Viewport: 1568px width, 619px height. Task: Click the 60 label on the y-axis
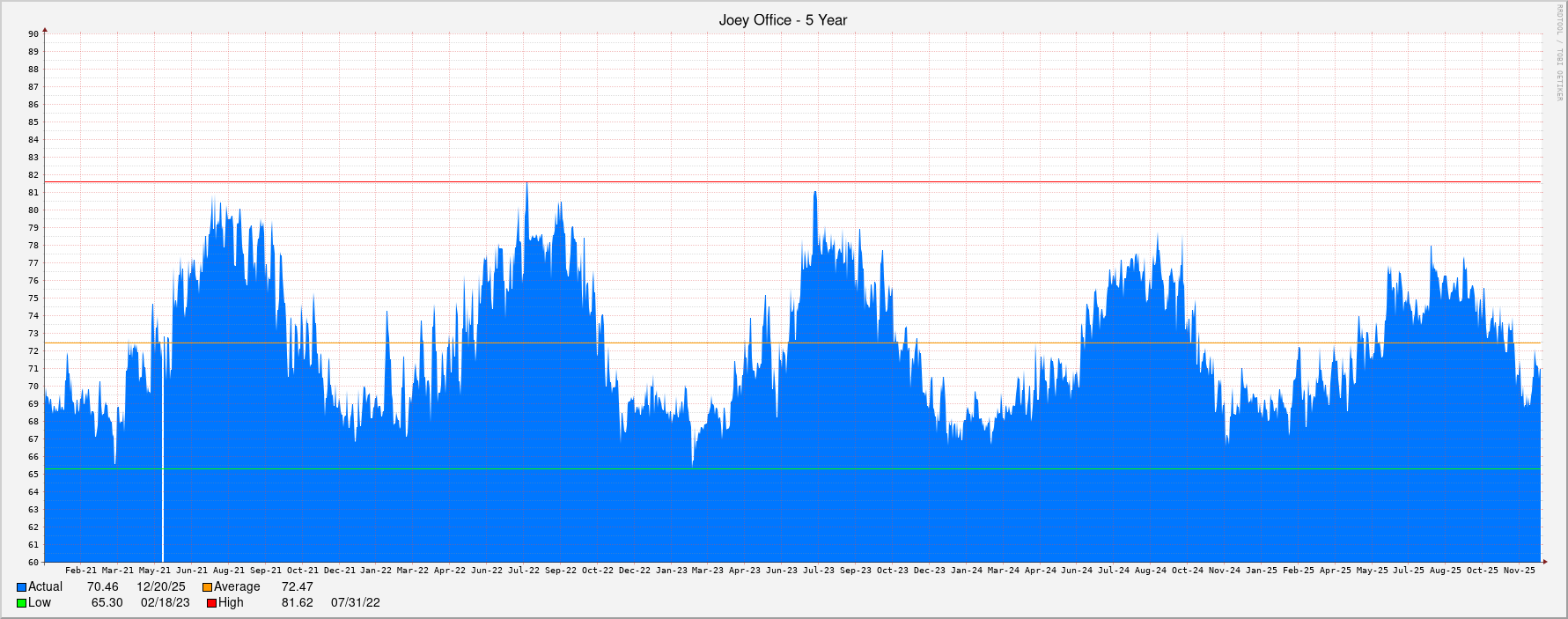pos(33,563)
